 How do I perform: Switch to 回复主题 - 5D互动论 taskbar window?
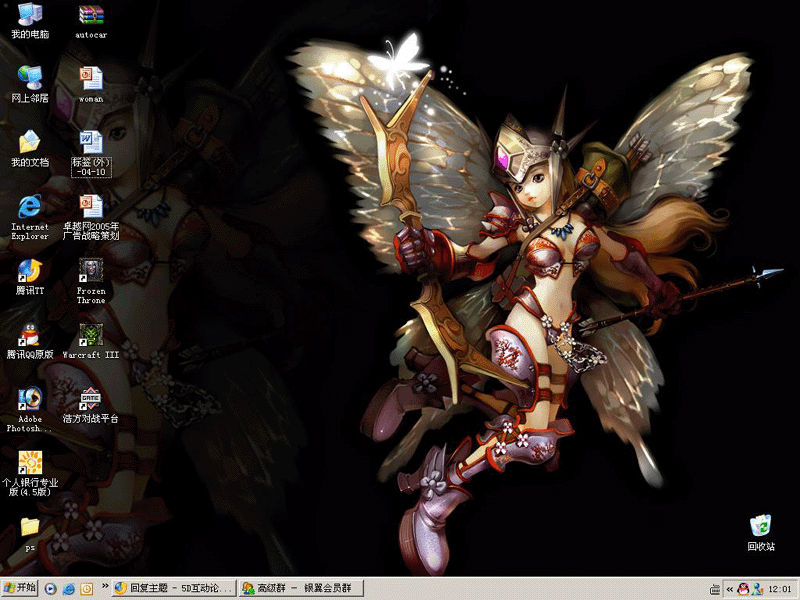(174, 588)
